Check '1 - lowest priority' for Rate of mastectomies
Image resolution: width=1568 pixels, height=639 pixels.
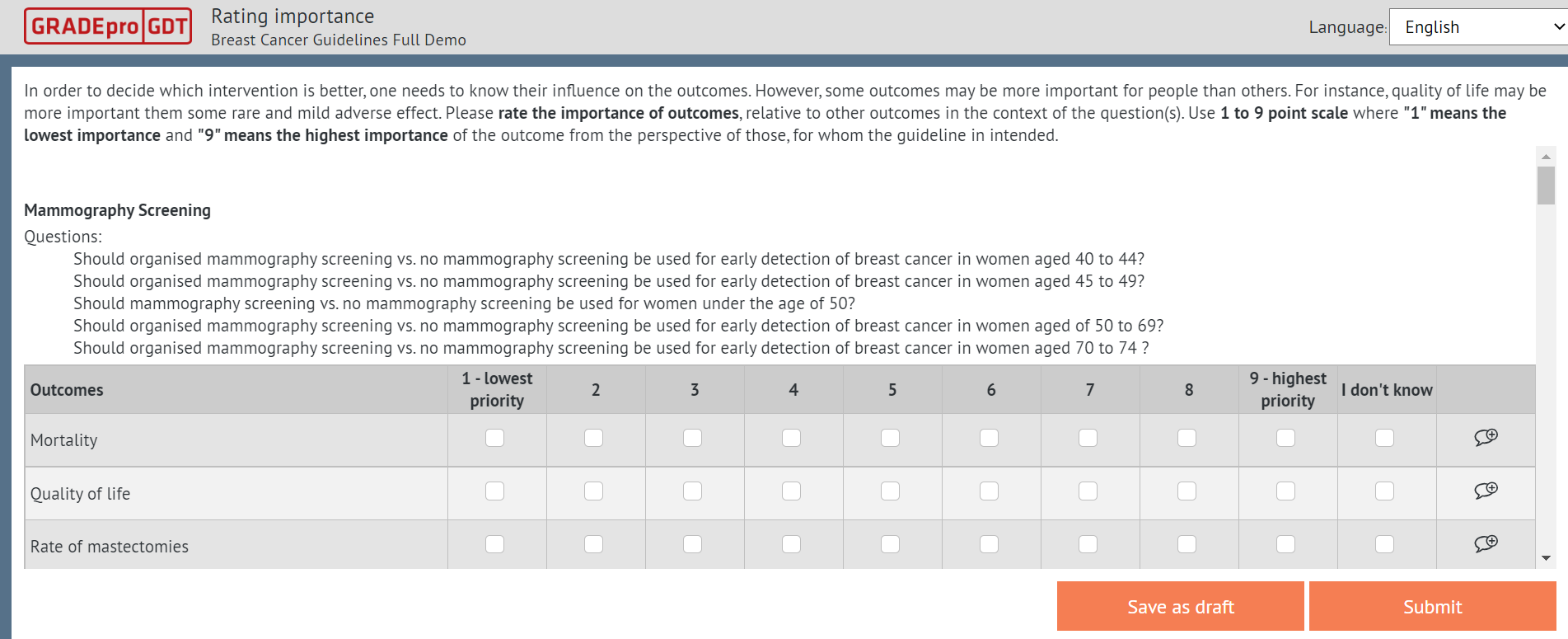[x=495, y=543]
